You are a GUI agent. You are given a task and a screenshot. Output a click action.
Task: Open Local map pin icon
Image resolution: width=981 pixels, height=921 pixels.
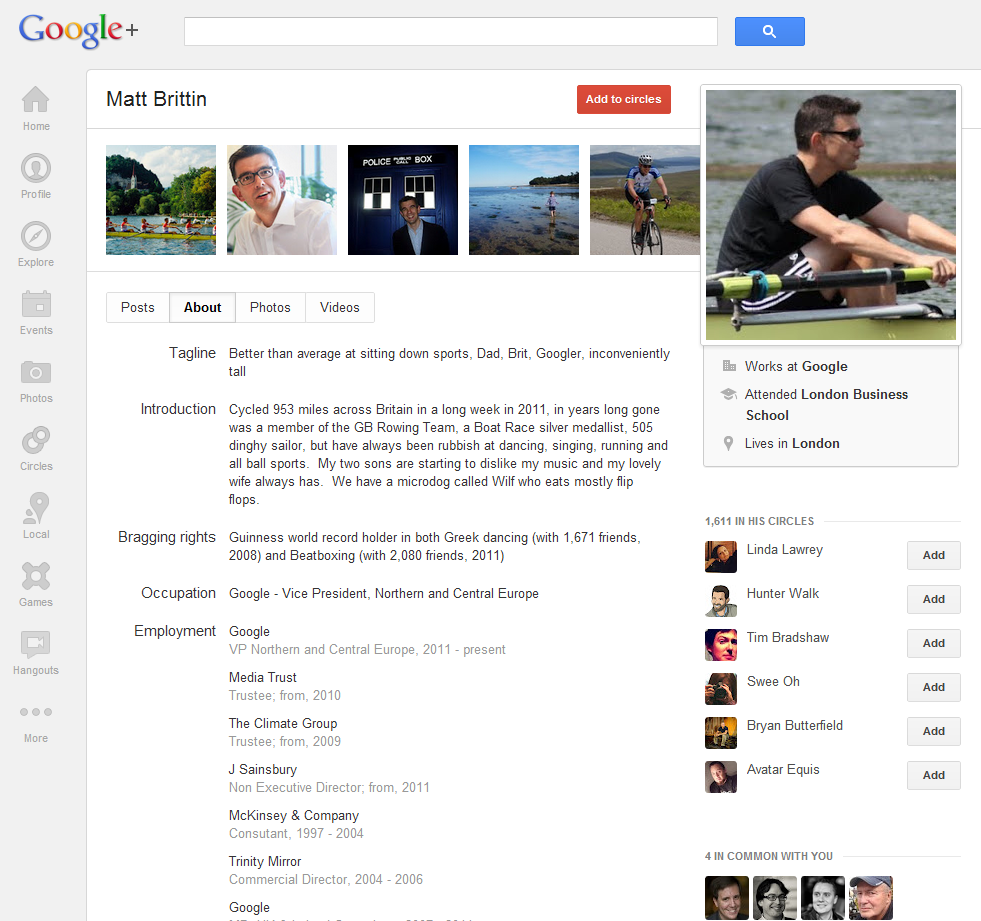click(36, 507)
